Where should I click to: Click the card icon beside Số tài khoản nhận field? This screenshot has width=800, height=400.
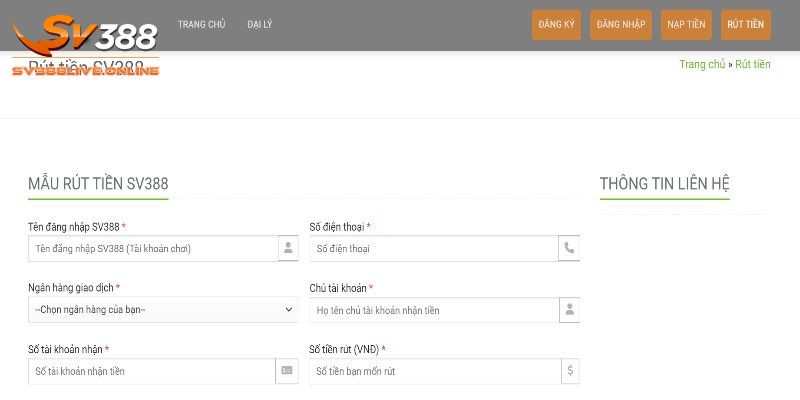point(287,371)
